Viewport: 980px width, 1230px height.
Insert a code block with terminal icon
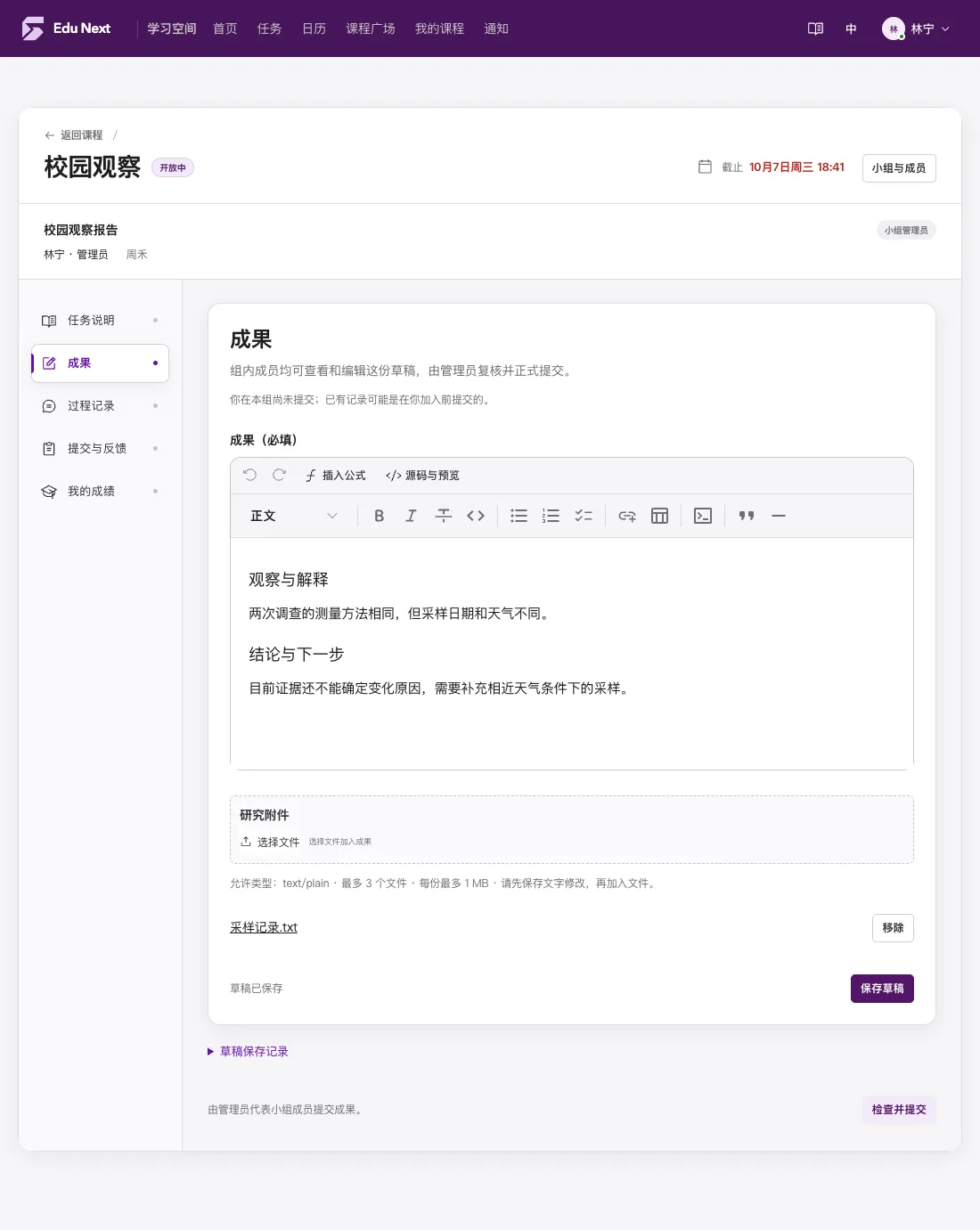point(703,516)
